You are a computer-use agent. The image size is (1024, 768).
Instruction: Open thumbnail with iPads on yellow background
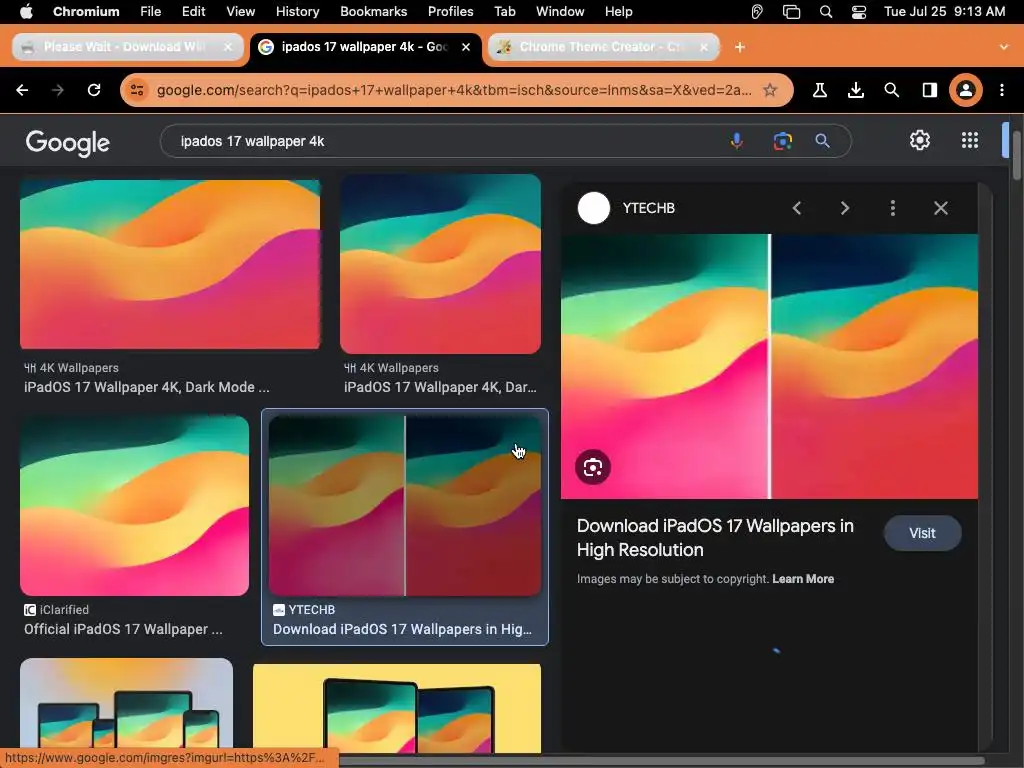coord(396,708)
